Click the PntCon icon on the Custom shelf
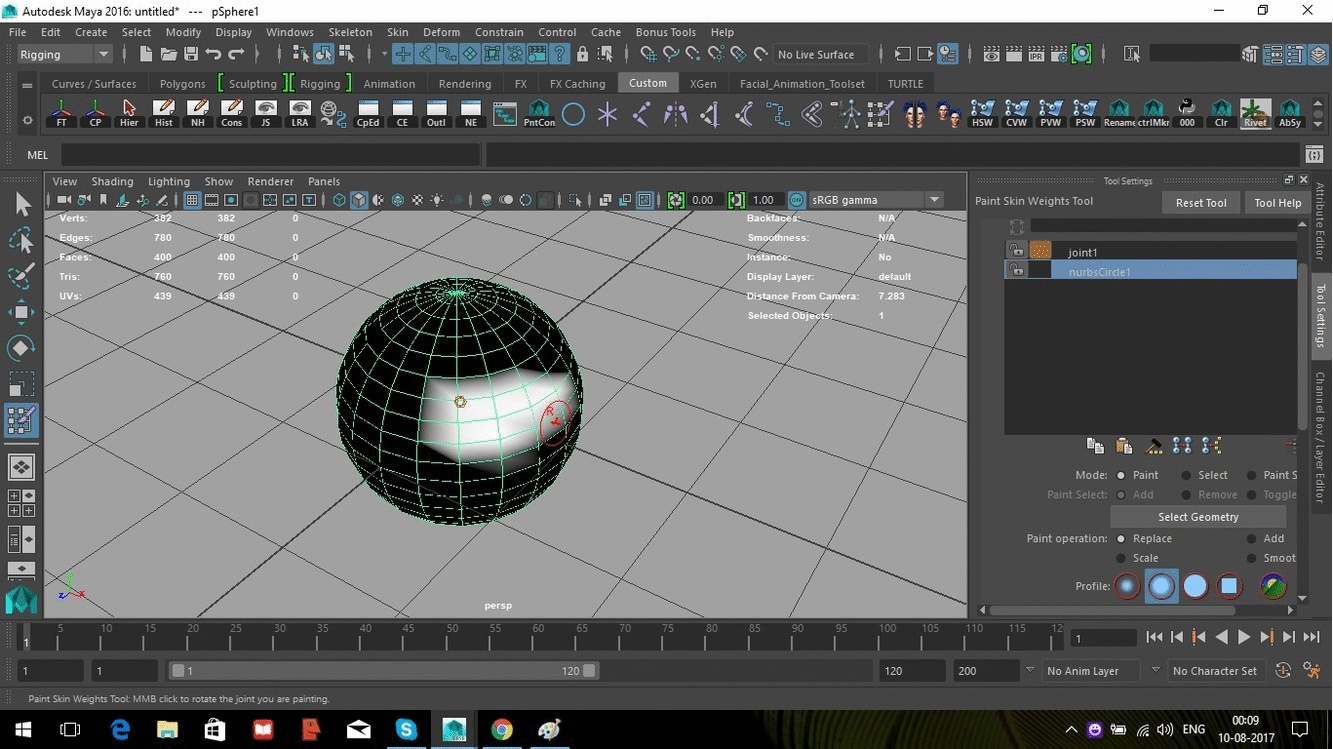Screen dimensions: 1333x749 (538, 113)
